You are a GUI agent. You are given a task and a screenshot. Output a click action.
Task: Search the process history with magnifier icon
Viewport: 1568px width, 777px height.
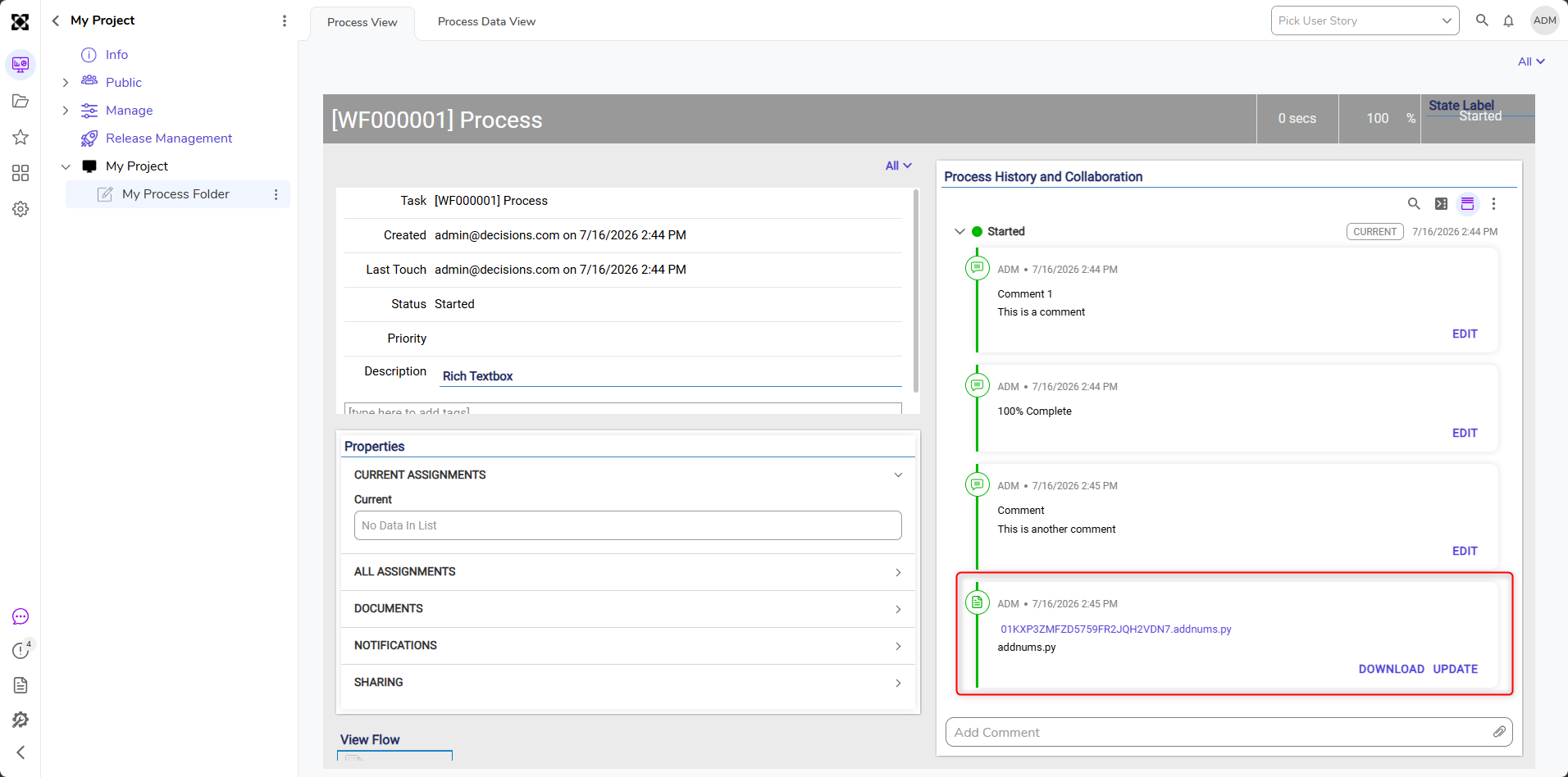[x=1414, y=203]
